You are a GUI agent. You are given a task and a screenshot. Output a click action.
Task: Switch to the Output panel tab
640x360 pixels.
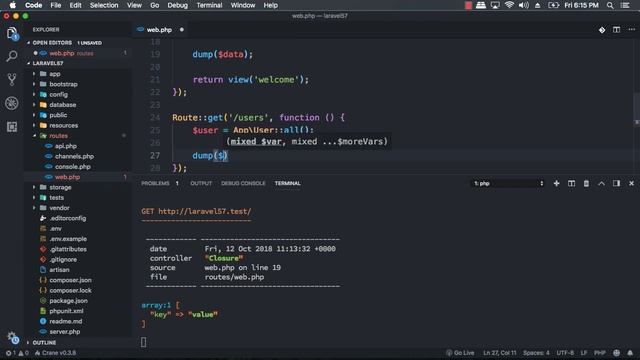click(x=201, y=183)
